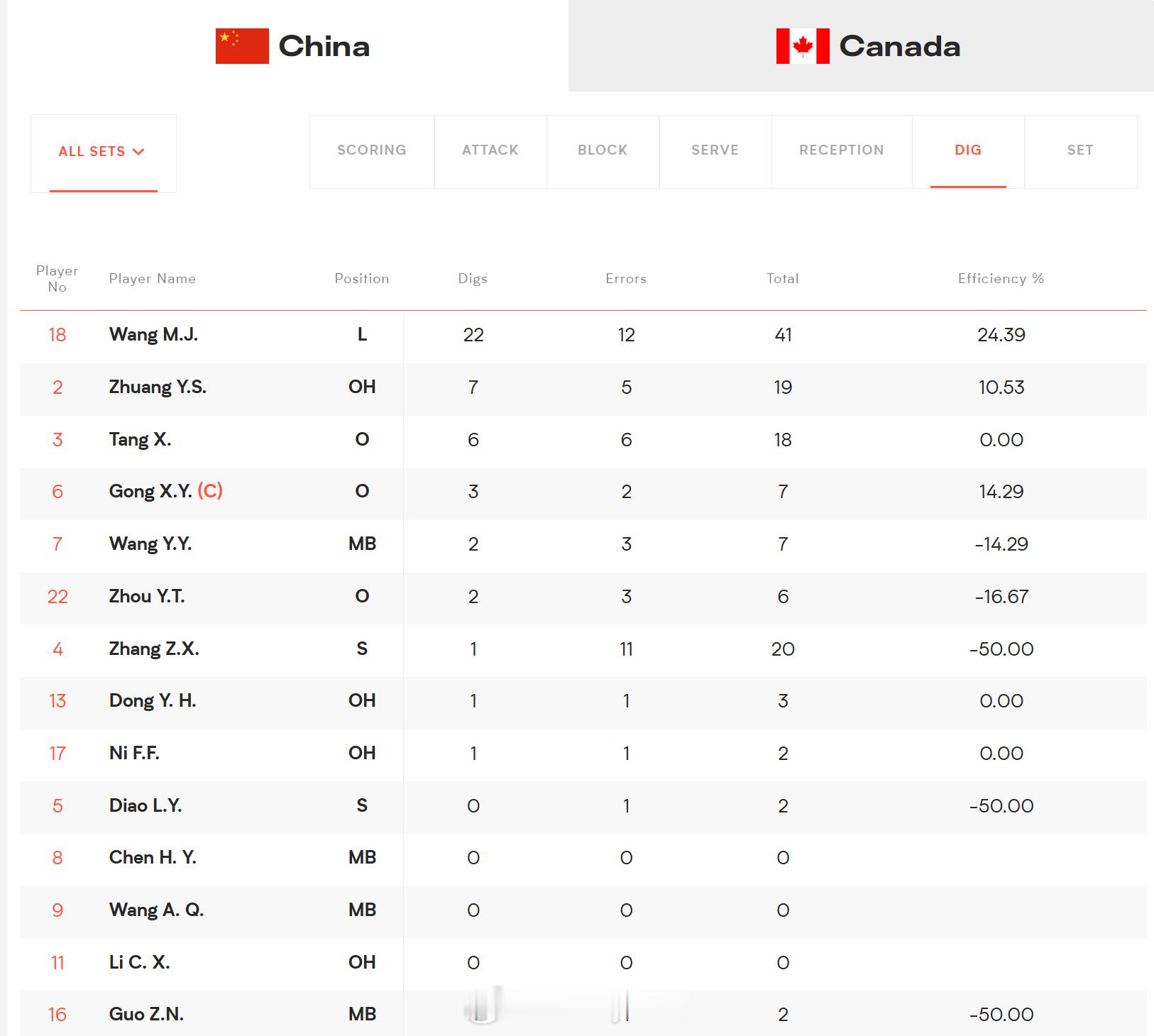The height and width of the screenshot is (1036, 1154).
Task: Sort by Errors column header
Action: pyautogui.click(x=626, y=279)
